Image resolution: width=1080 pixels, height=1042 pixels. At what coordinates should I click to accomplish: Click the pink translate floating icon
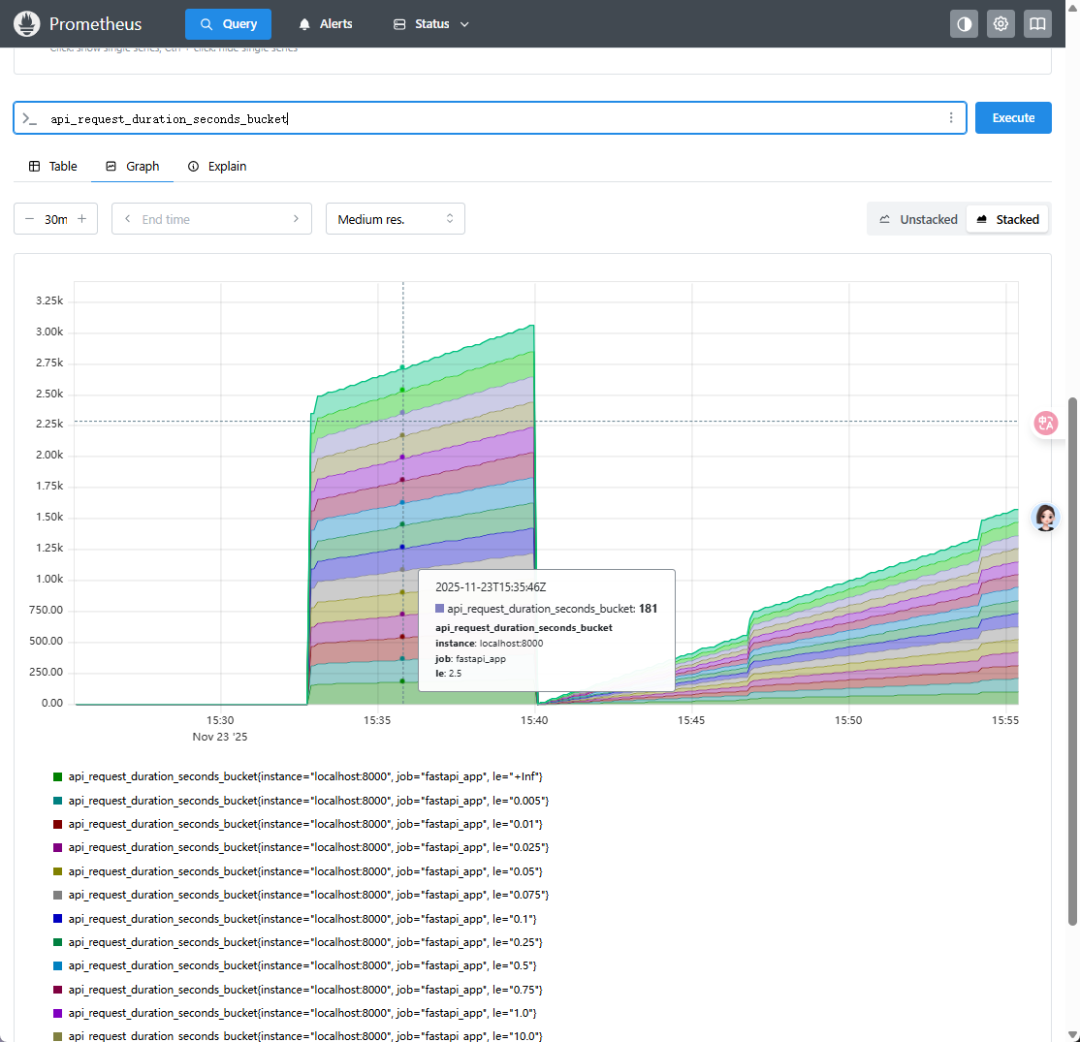pos(1046,423)
